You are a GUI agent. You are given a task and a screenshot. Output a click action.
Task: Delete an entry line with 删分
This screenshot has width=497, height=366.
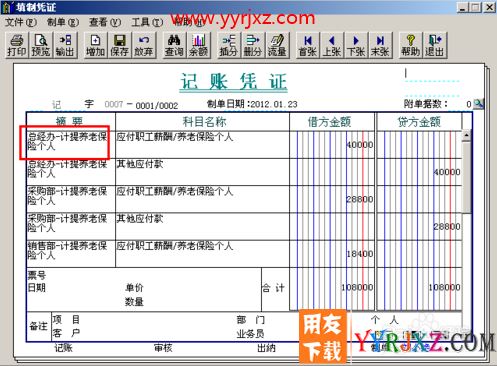click(253, 45)
